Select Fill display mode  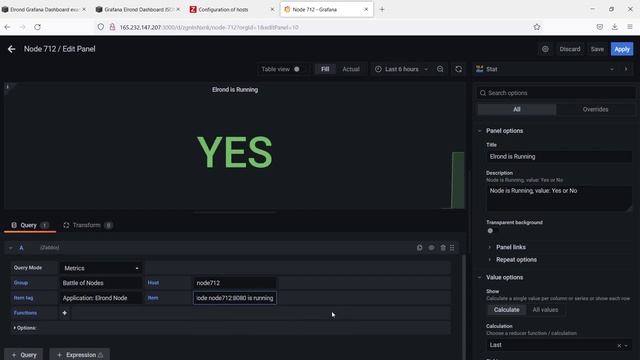pyautogui.click(x=325, y=69)
